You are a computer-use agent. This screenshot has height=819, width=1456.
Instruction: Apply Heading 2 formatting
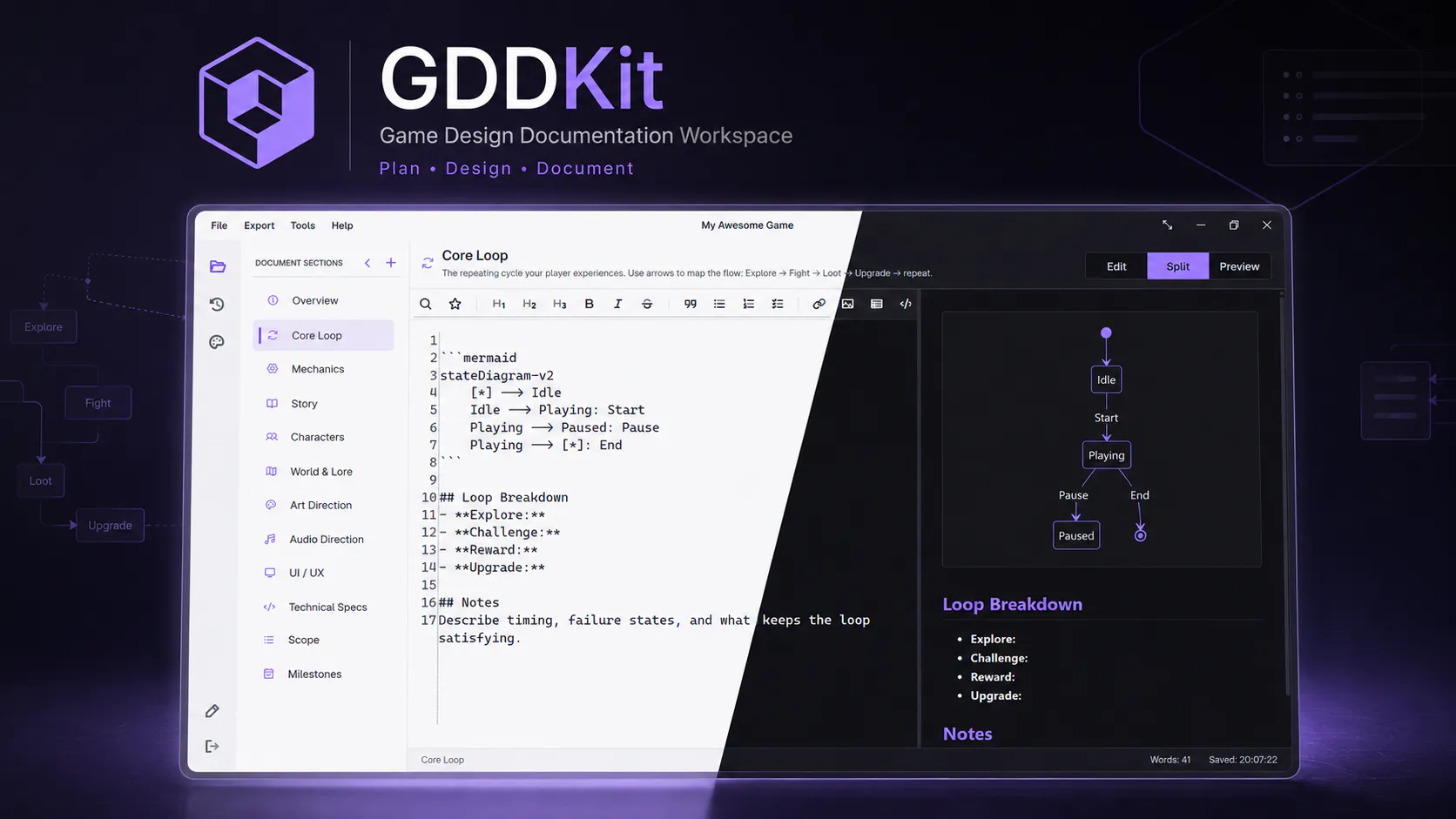529,304
